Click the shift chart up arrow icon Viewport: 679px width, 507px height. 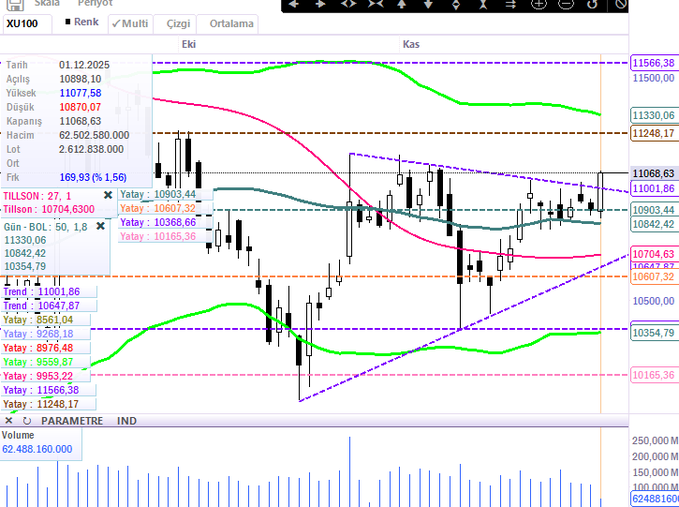click(x=402, y=4)
